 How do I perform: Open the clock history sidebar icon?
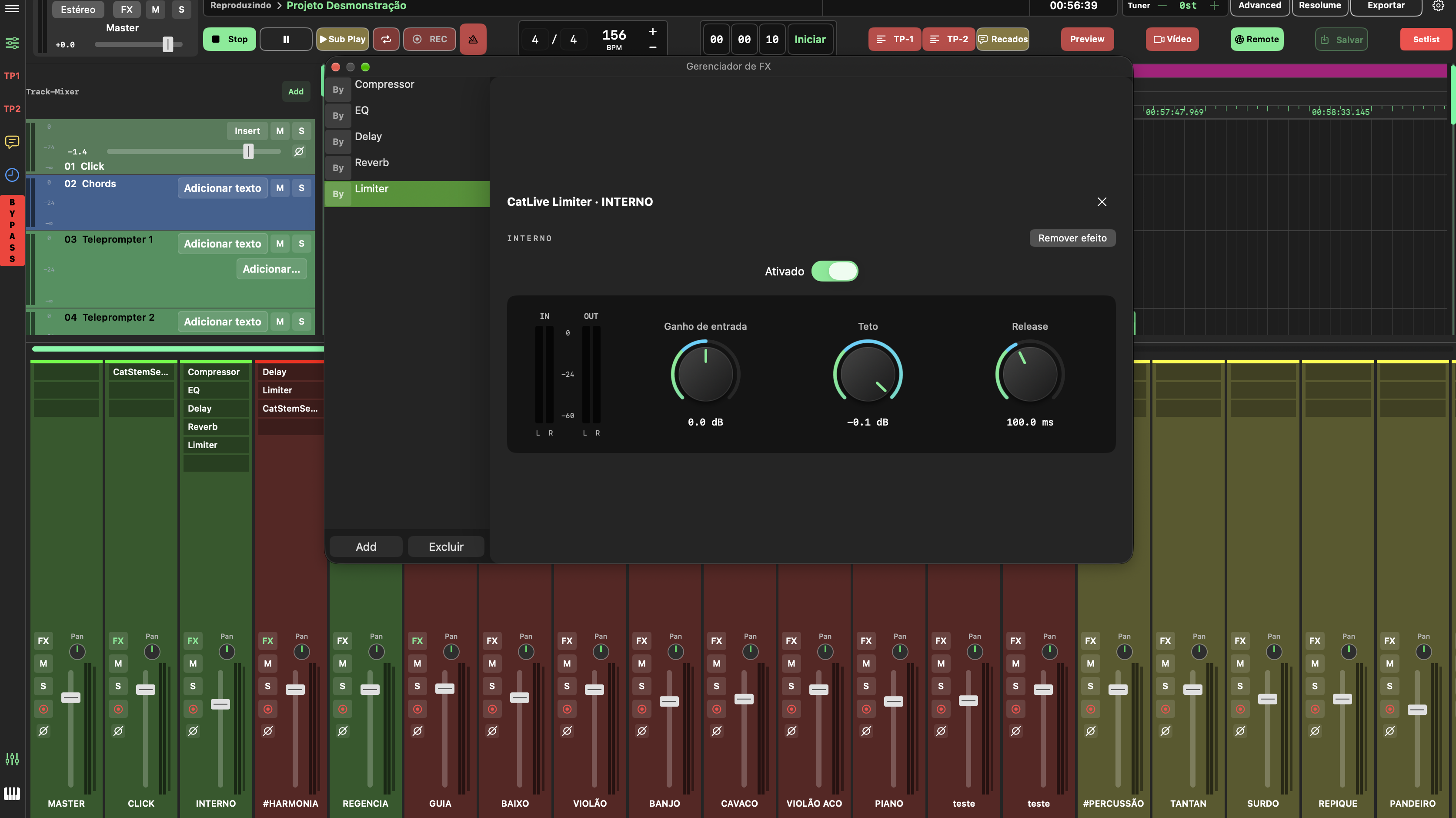(12, 175)
